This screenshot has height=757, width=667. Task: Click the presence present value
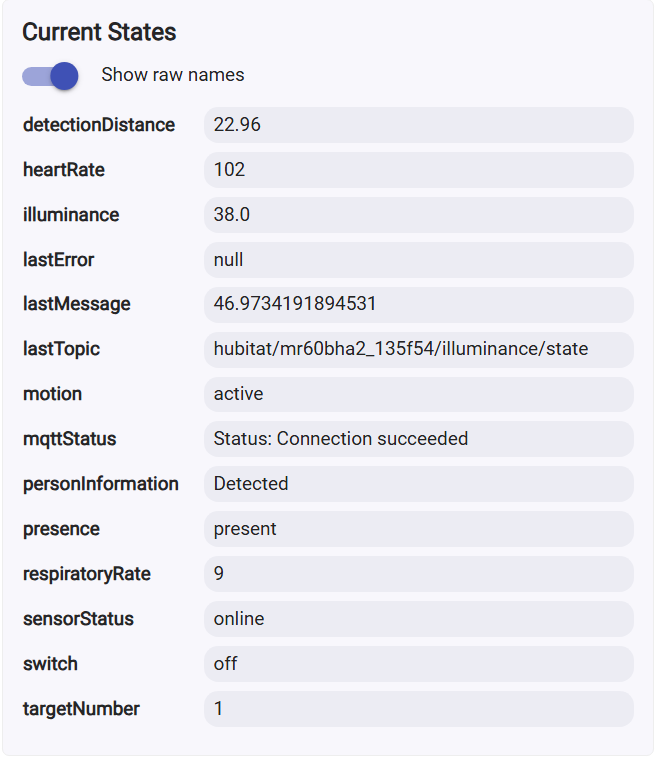tap(418, 529)
